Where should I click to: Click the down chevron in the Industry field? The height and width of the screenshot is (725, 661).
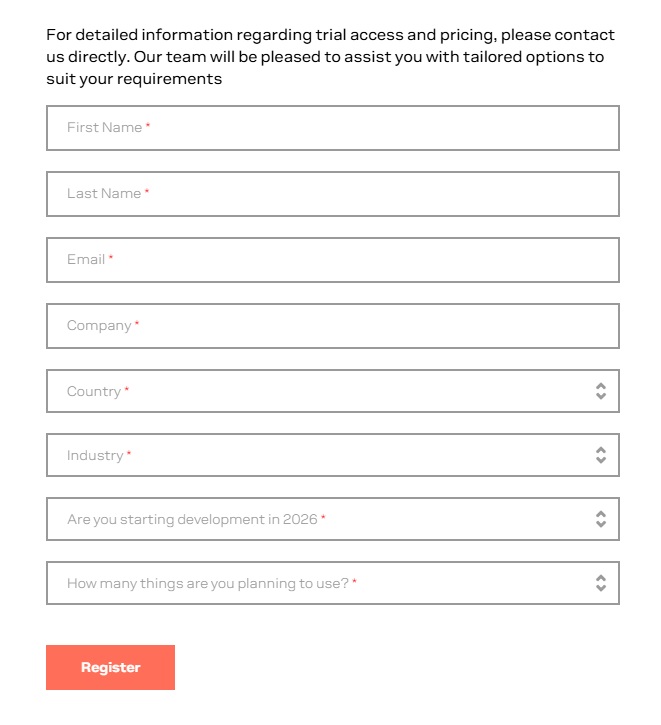pos(601,461)
